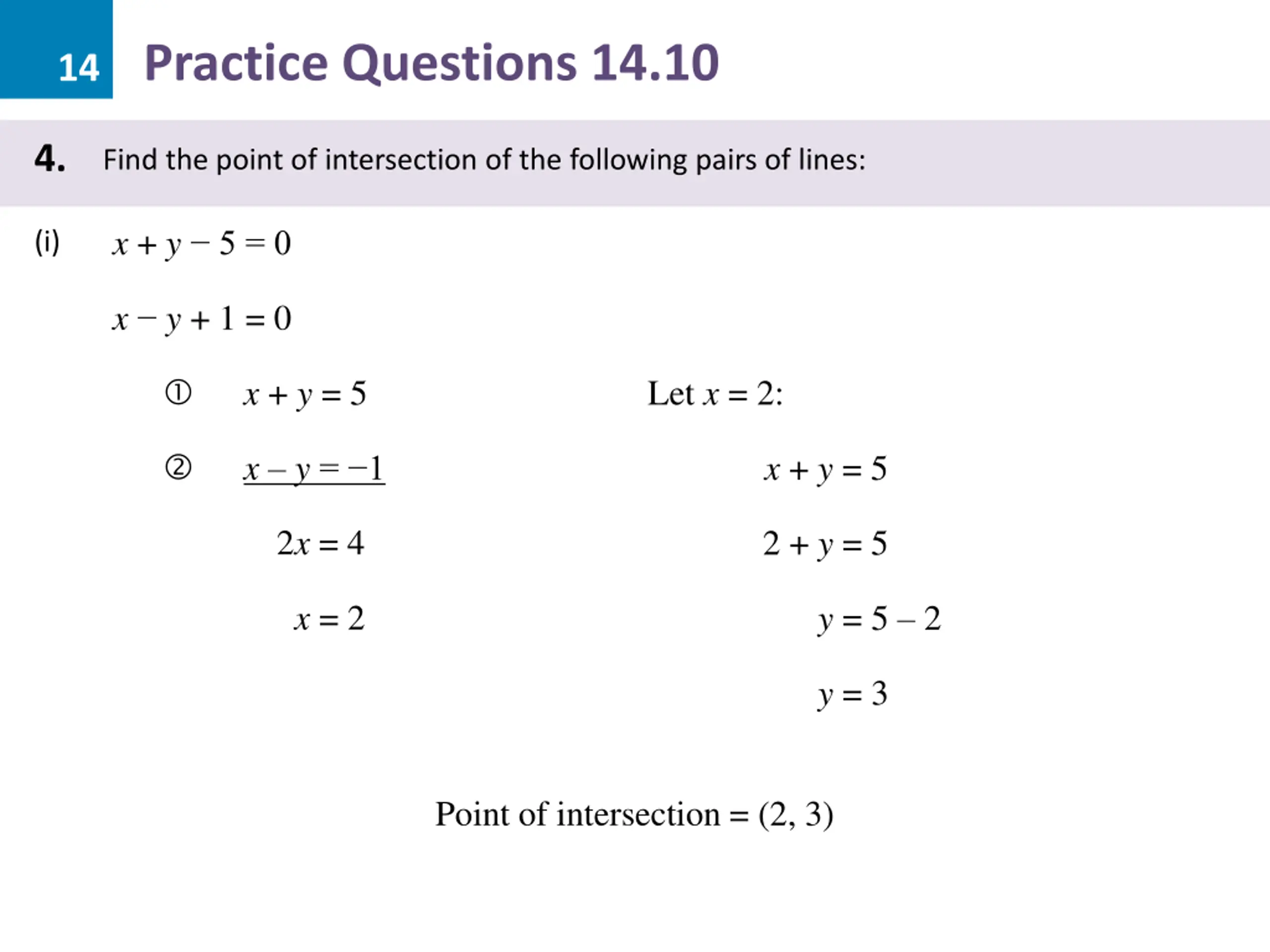This screenshot has height=952, width=1270.
Task: Select x + y = 5 beside circled one
Action: [x=304, y=395]
